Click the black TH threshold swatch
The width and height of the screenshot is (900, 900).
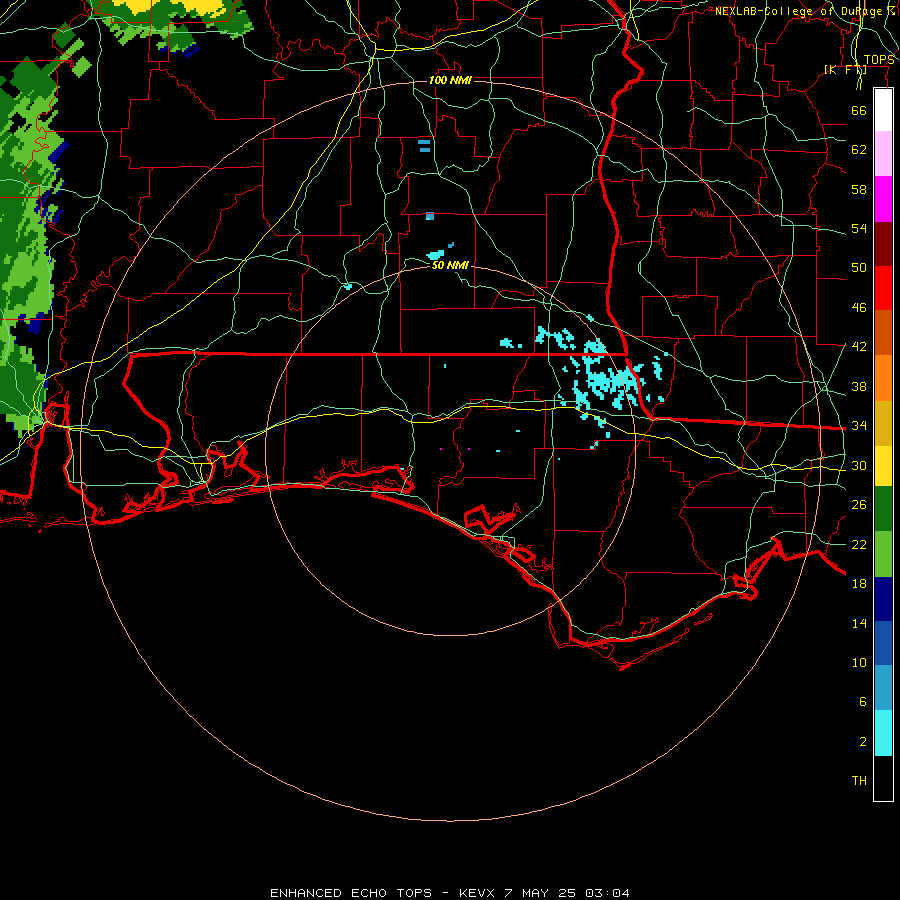(883, 778)
